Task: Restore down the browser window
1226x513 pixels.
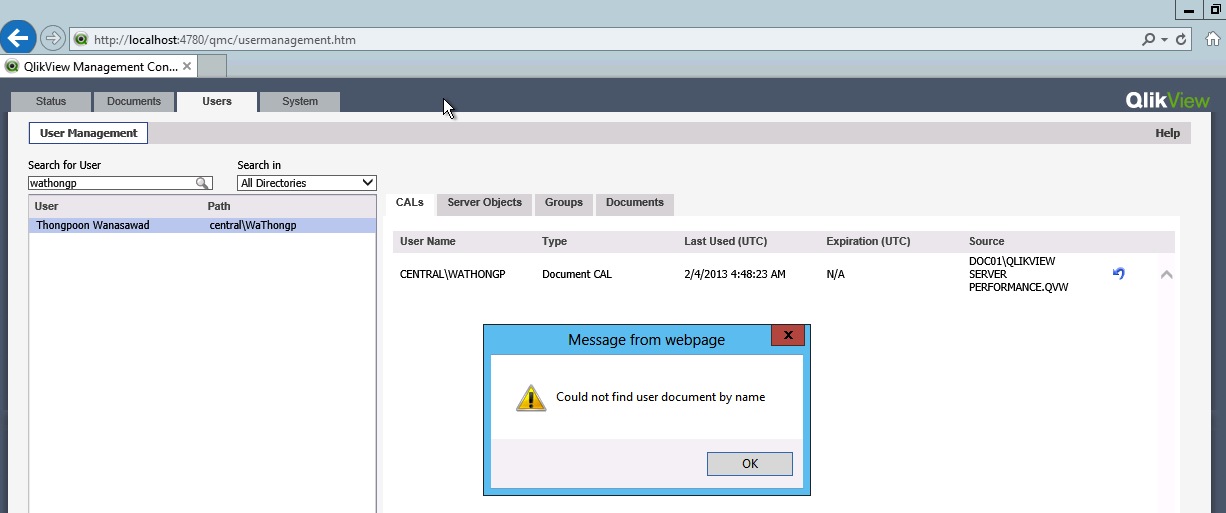Action: (x=1215, y=8)
